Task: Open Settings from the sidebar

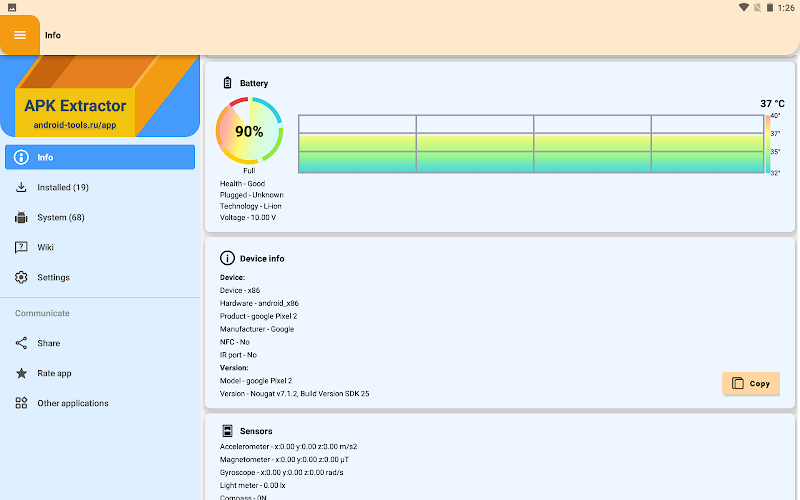Action: point(100,278)
